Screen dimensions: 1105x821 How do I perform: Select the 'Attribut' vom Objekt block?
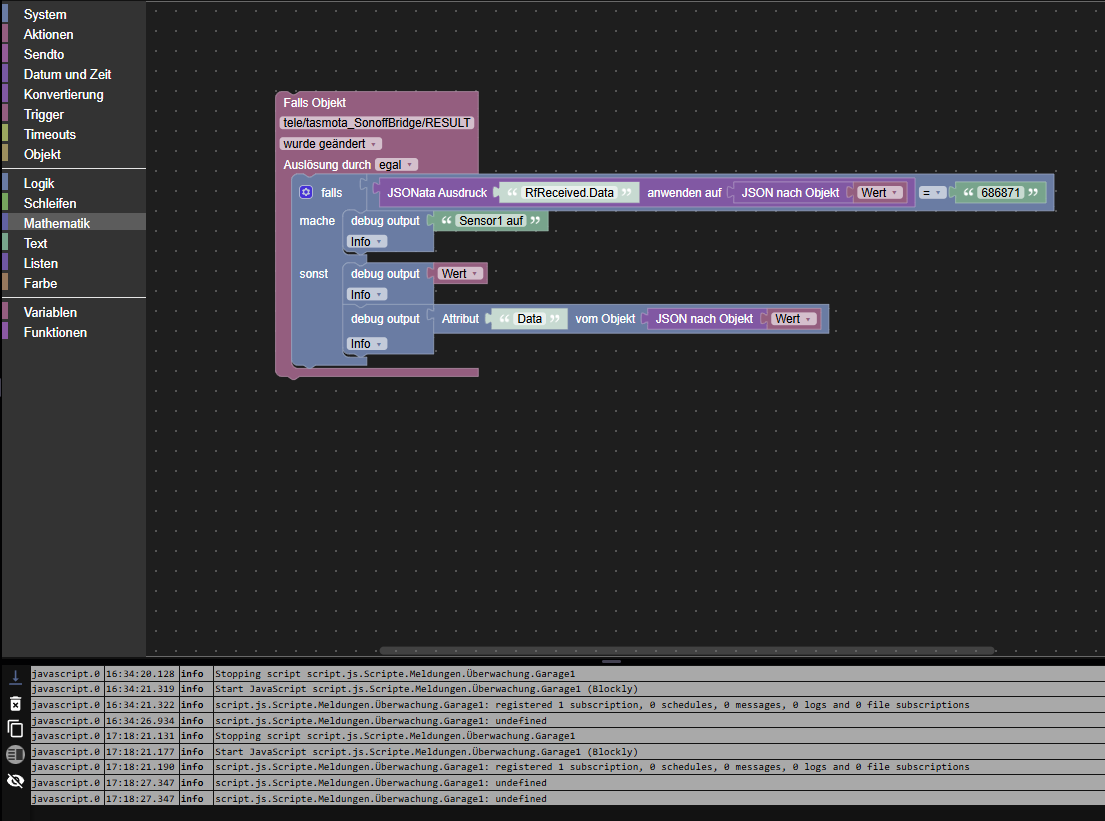[x=460, y=319]
